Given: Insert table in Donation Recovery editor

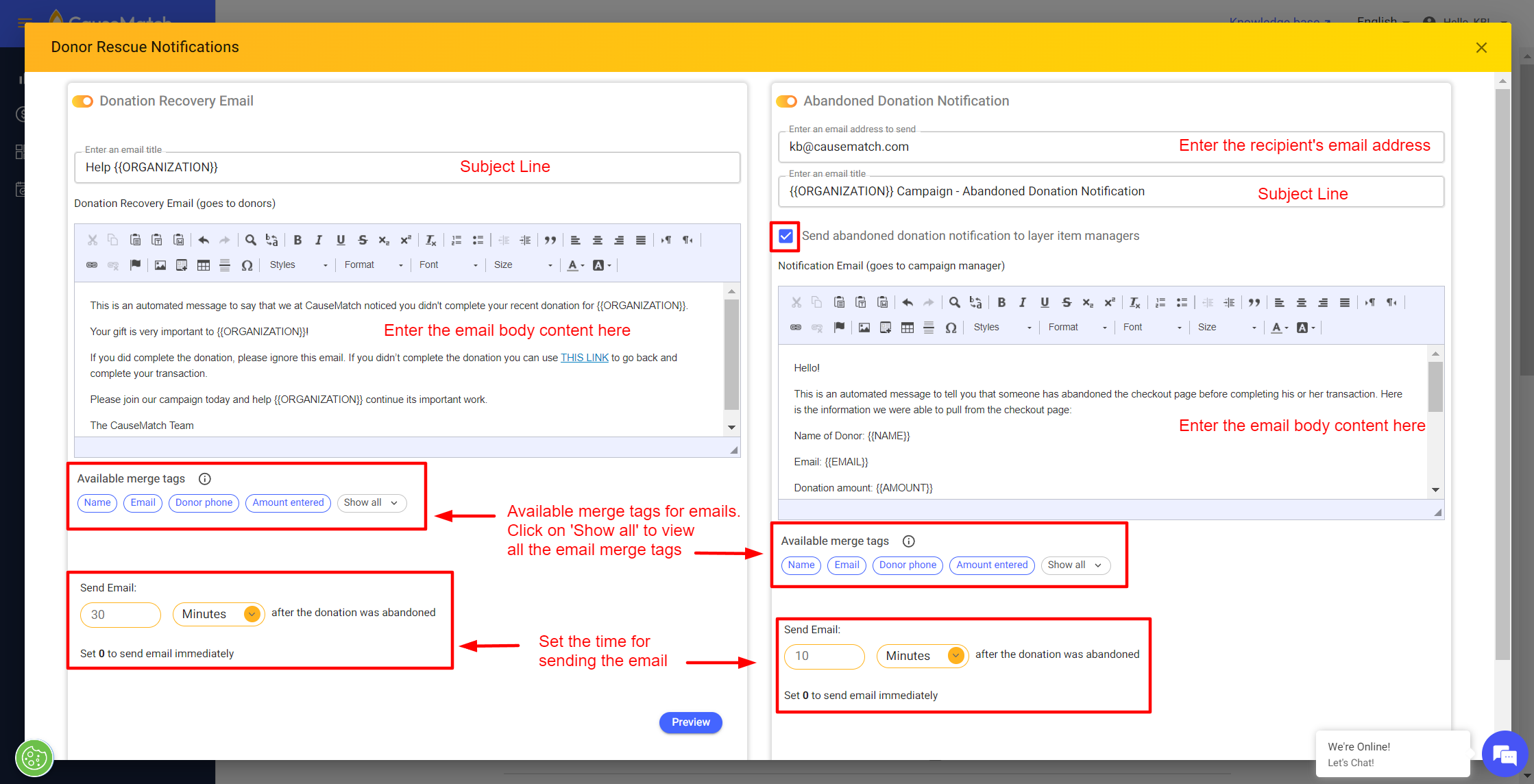Looking at the screenshot, I should pos(204,265).
